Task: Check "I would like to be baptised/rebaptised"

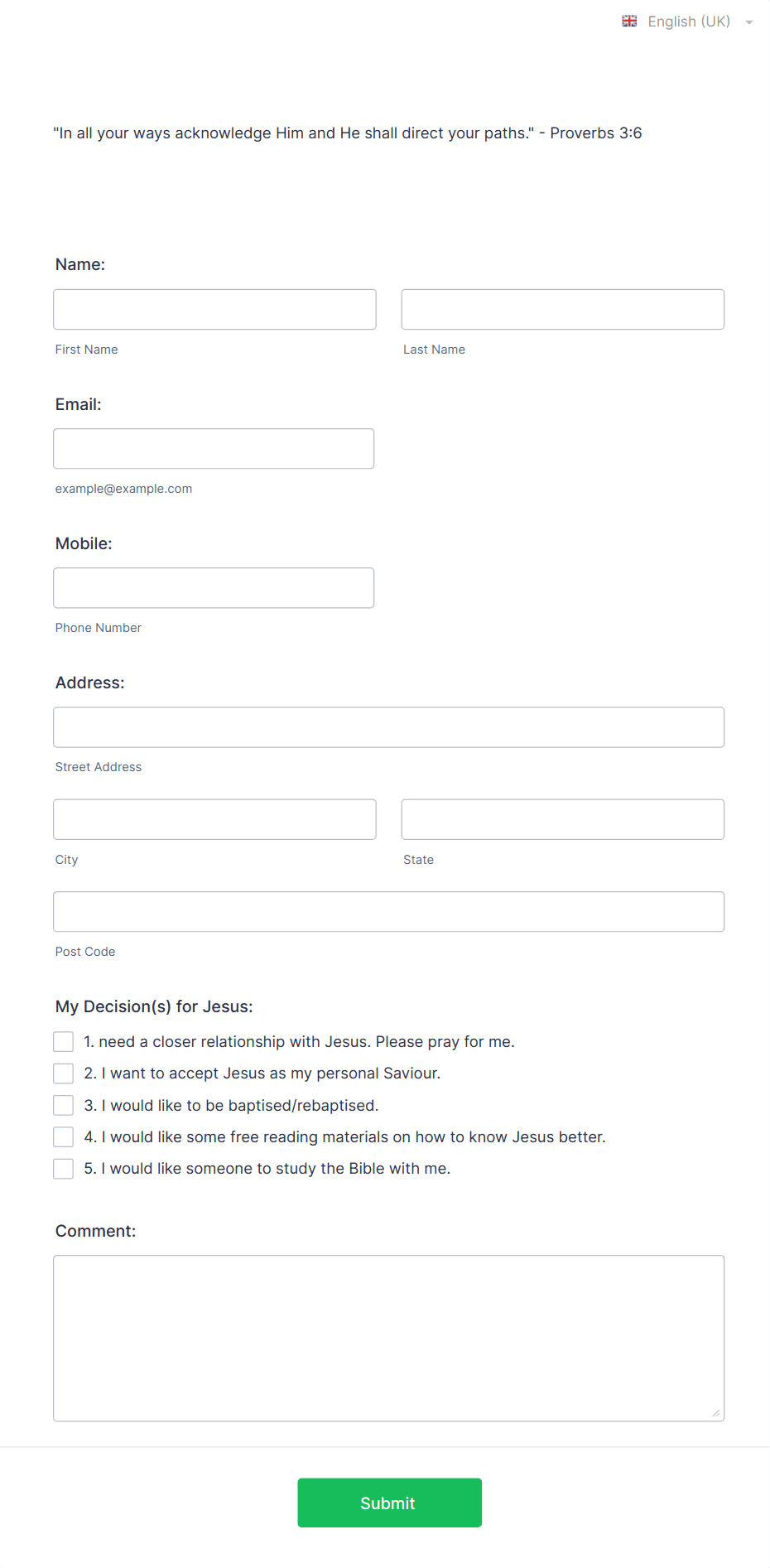Action: point(63,1105)
